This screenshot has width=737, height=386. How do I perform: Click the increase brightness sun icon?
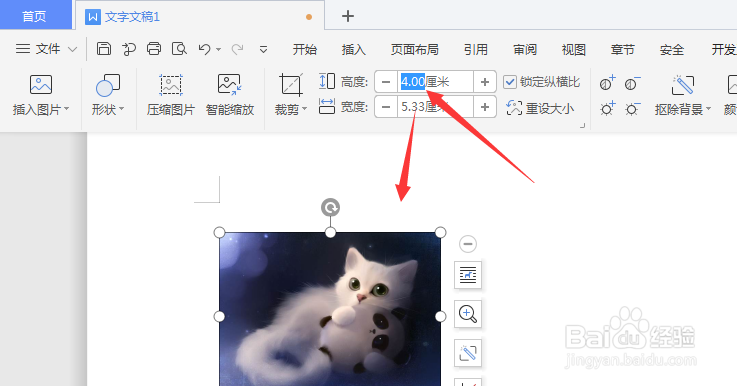(x=607, y=109)
